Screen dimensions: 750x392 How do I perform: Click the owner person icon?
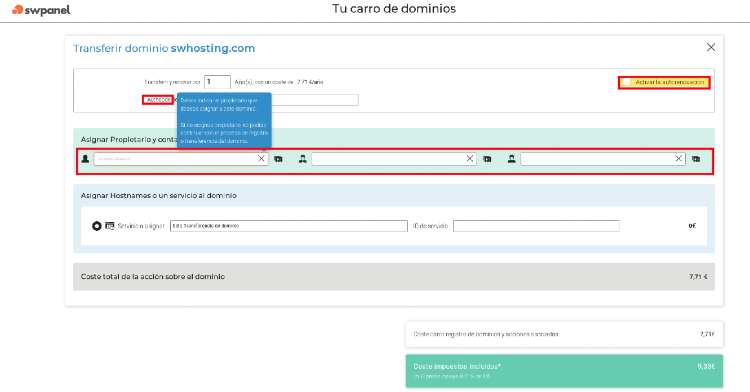coord(85,159)
